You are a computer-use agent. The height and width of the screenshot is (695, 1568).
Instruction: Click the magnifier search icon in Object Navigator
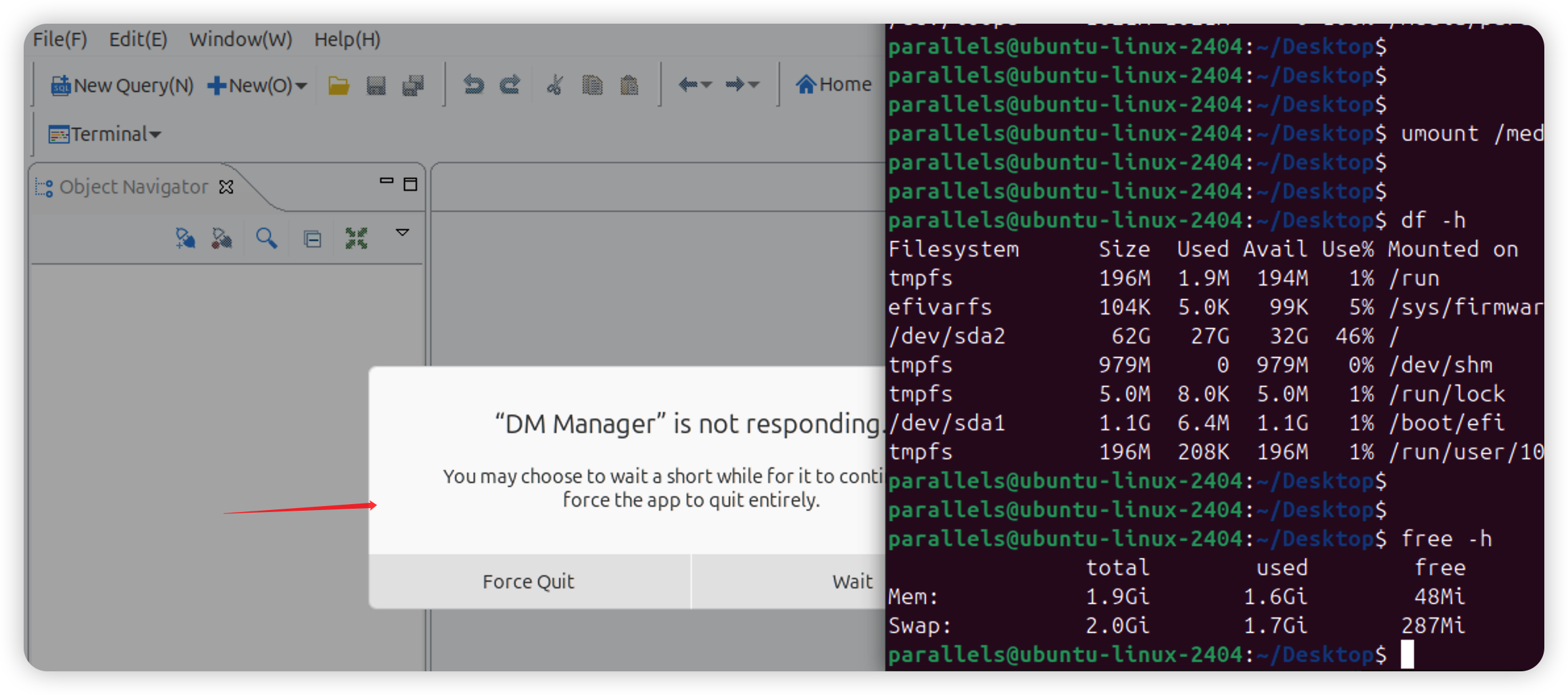266,238
